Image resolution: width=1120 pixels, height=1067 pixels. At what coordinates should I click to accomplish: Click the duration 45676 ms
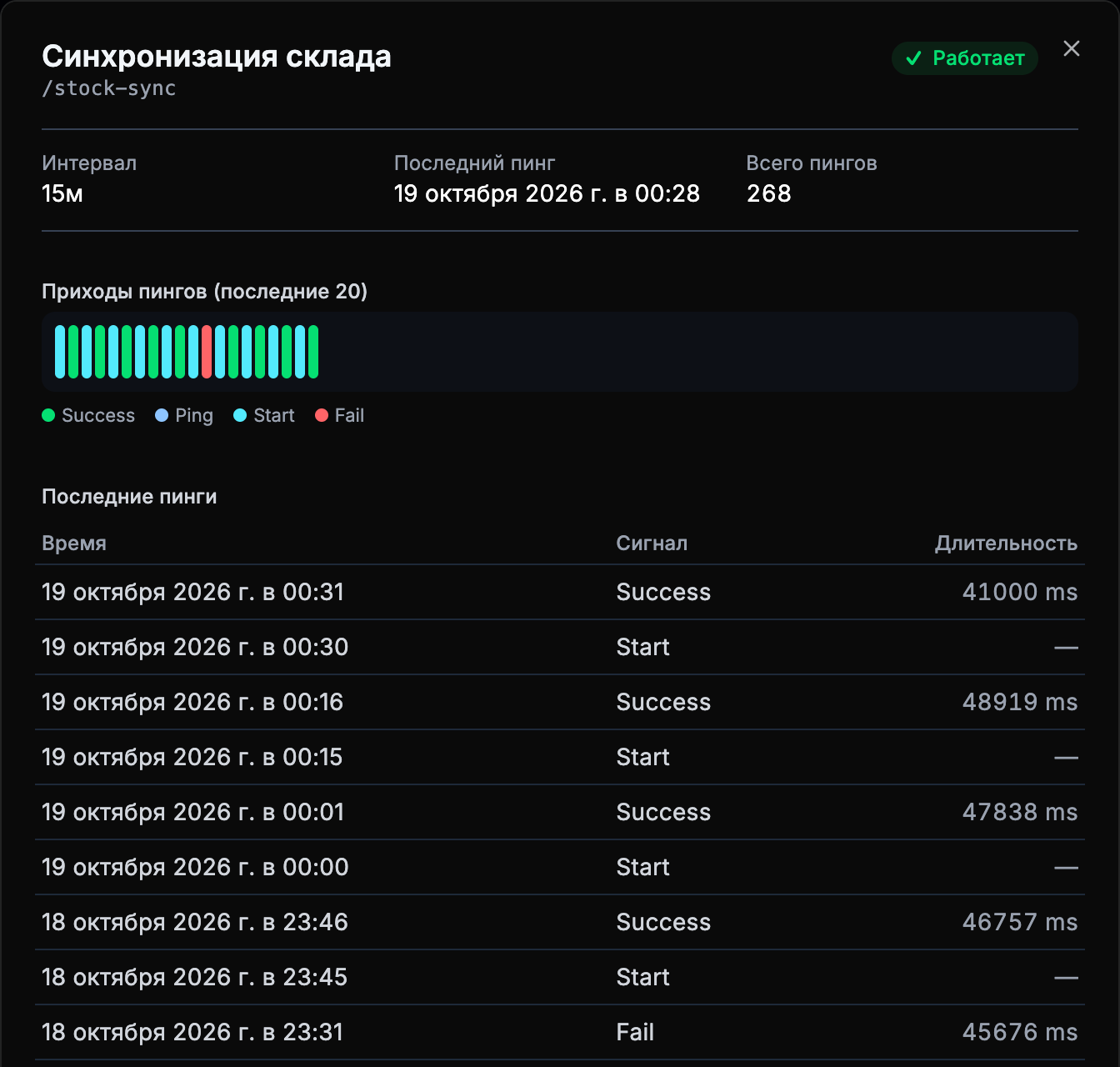[x=1020, y=1032]
